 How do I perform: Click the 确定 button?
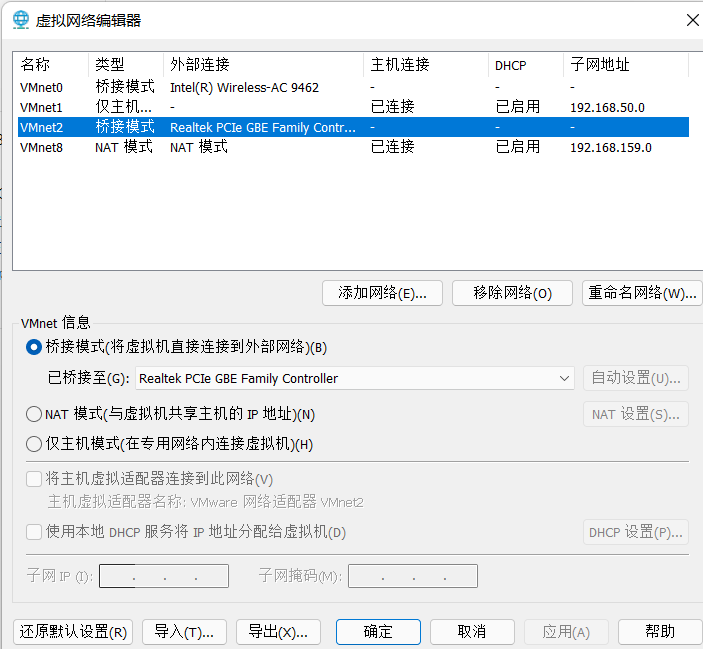378,632
